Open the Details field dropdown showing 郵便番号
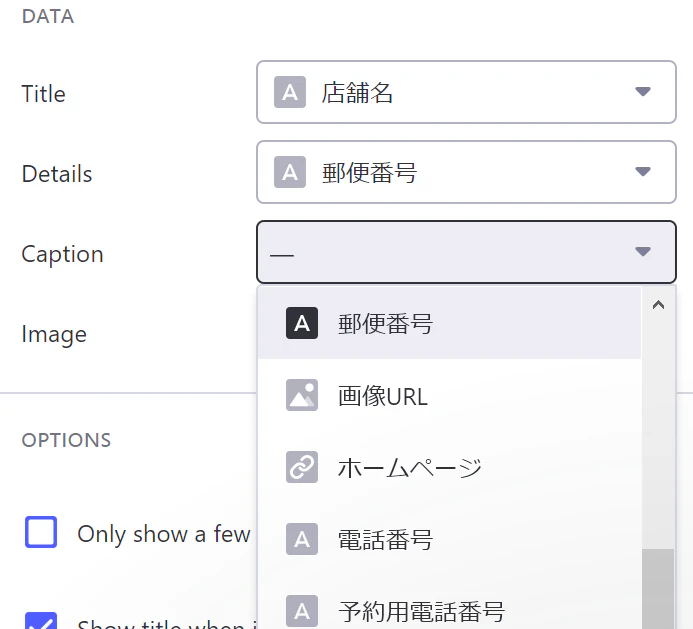Viewport: 693px width, 629px height. click(x=466, y=172)
